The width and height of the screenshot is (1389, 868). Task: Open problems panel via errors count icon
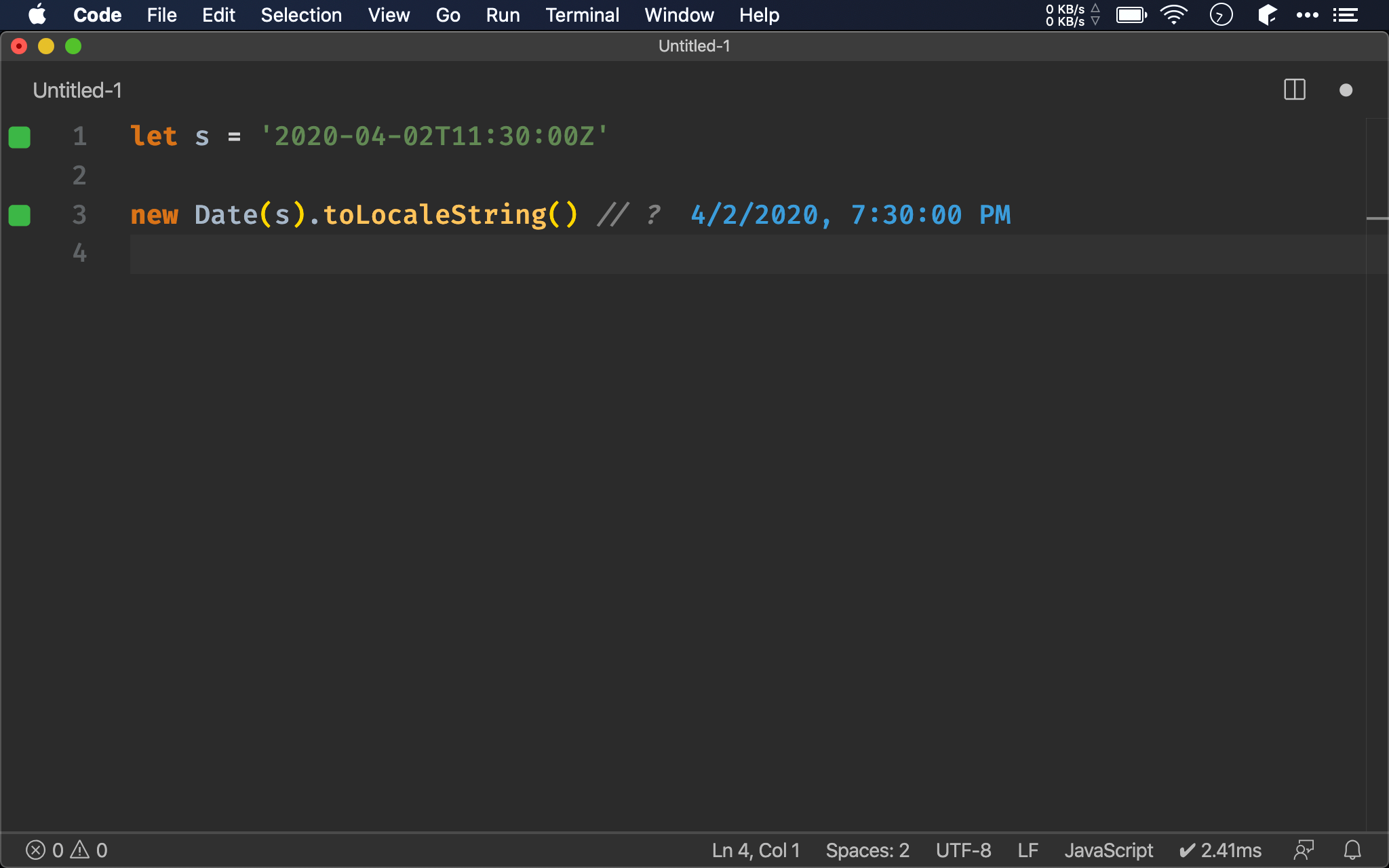(44, 850)
